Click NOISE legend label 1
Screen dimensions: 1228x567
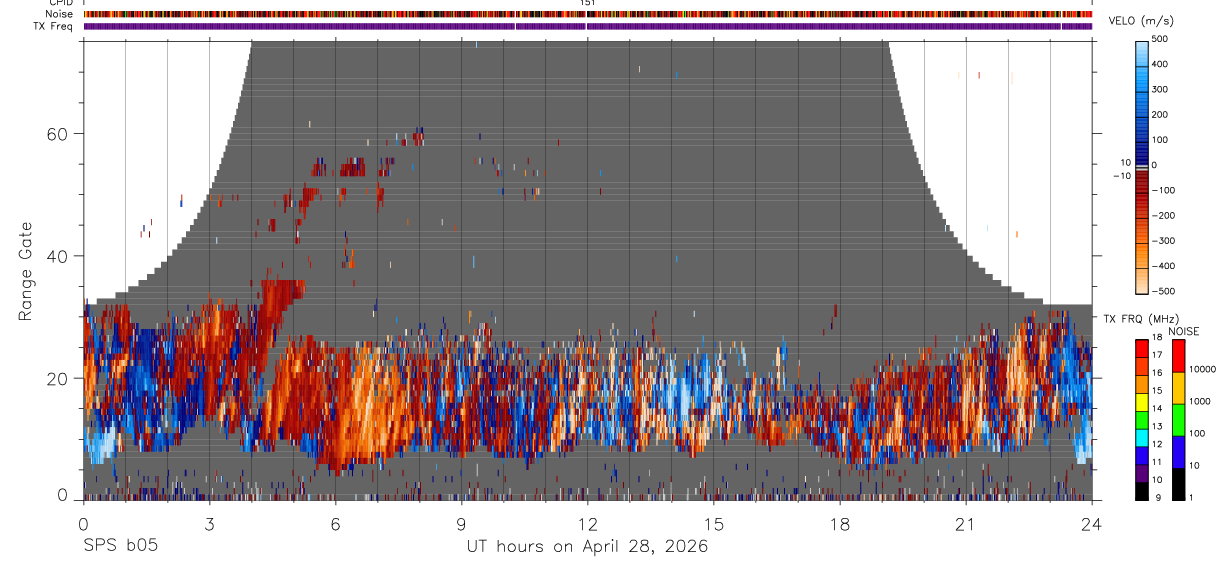coord(1191,497)
